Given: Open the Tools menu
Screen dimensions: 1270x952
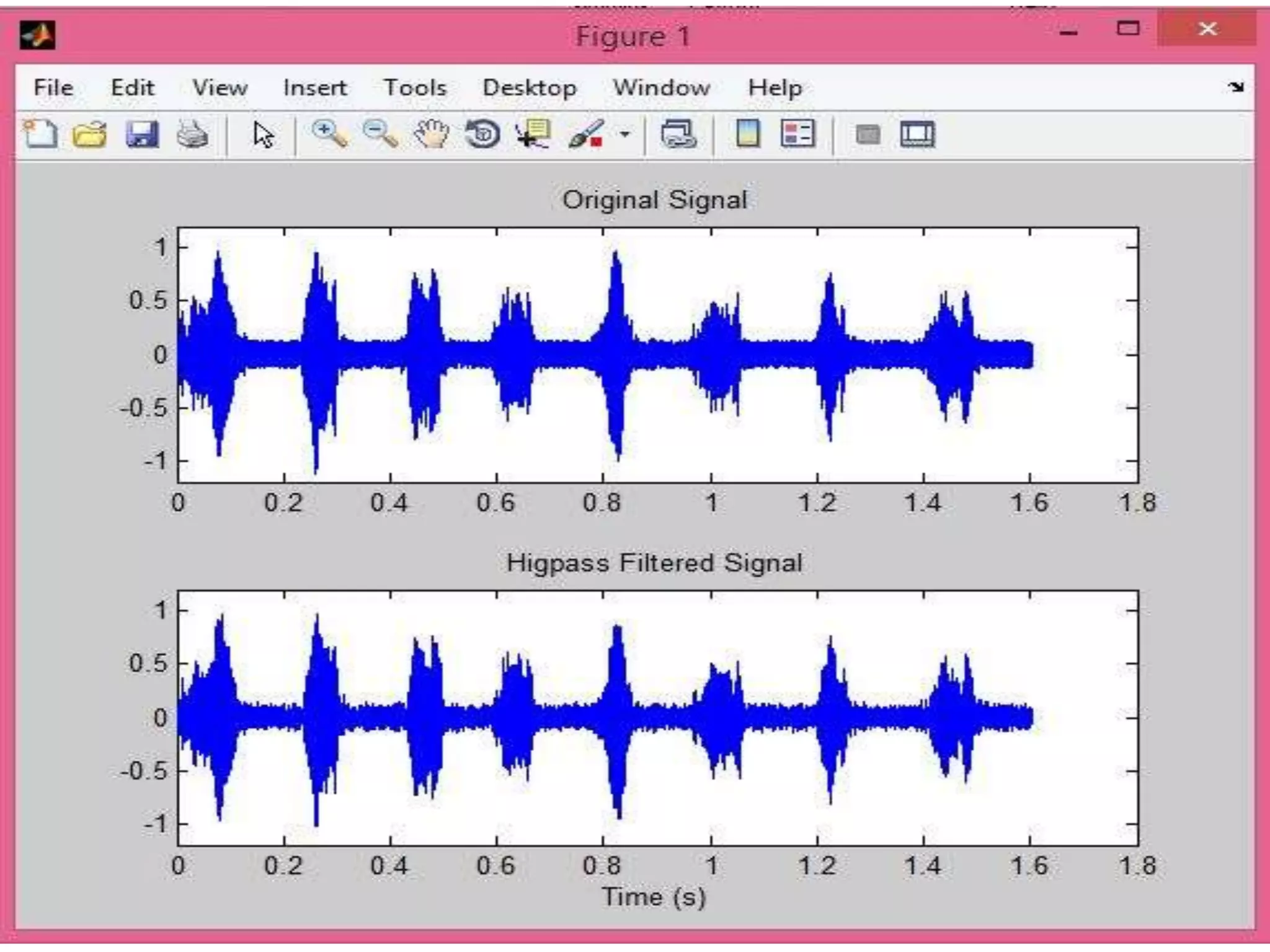Looking at the screenshot, I should [x=414, y=87].
